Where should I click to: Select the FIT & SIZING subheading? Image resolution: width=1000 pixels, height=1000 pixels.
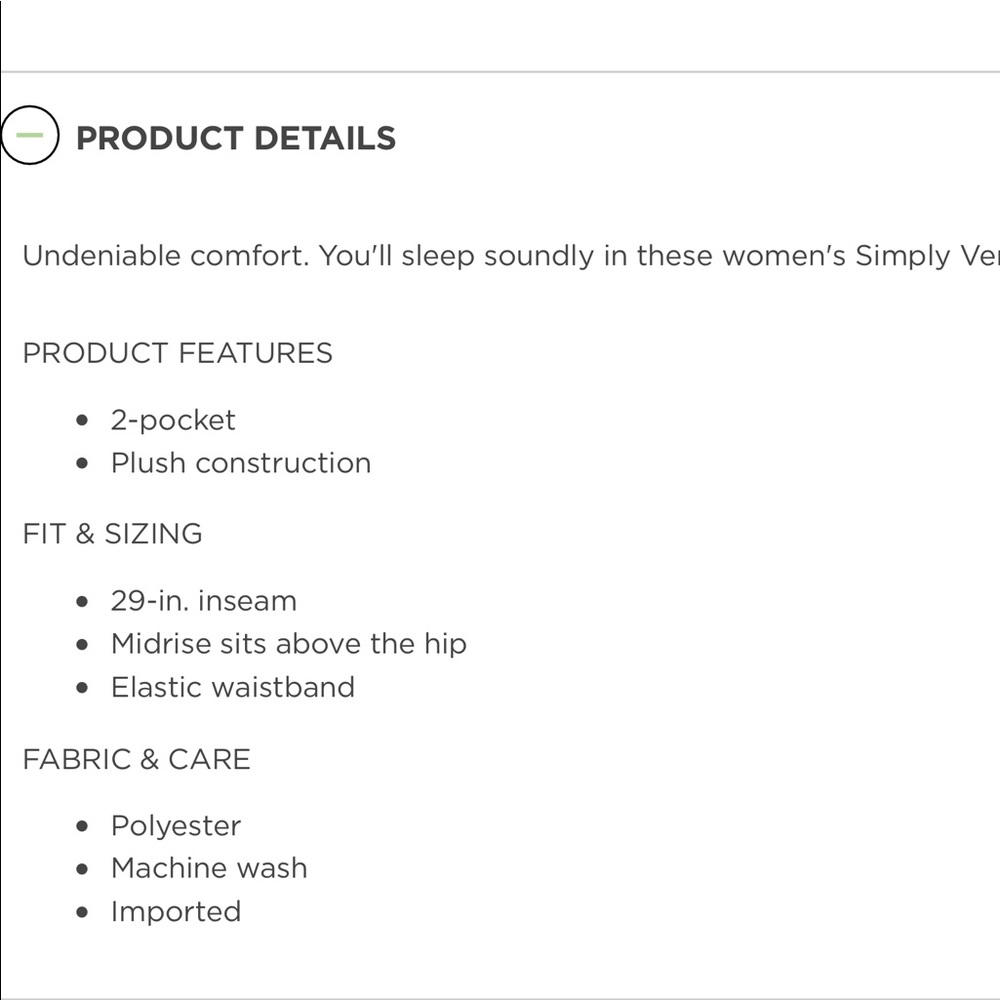point(112,534)
